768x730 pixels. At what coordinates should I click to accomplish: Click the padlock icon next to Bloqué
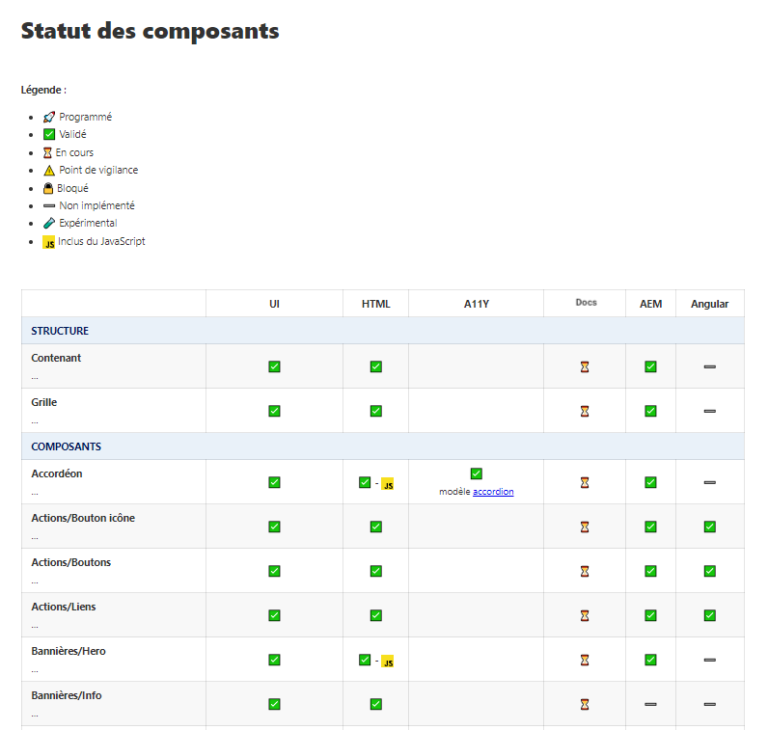[x=48, y=188]
